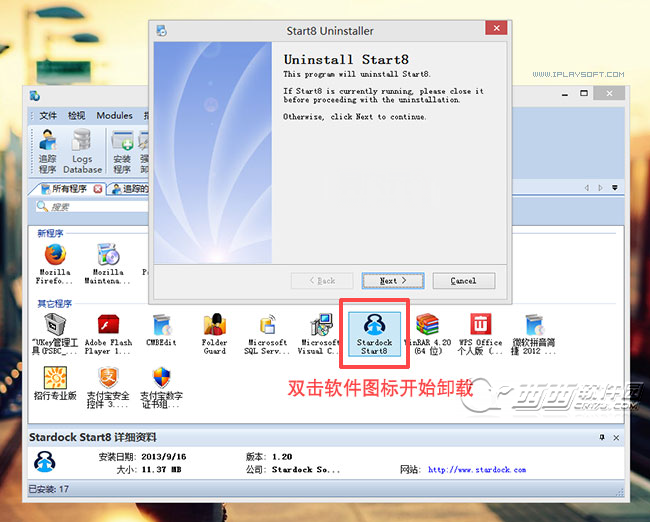The height and width of the screenshot is (522, 650).
Task: Click Cancel in Start8 Uninstaller
Action: [x=463, y=281]
